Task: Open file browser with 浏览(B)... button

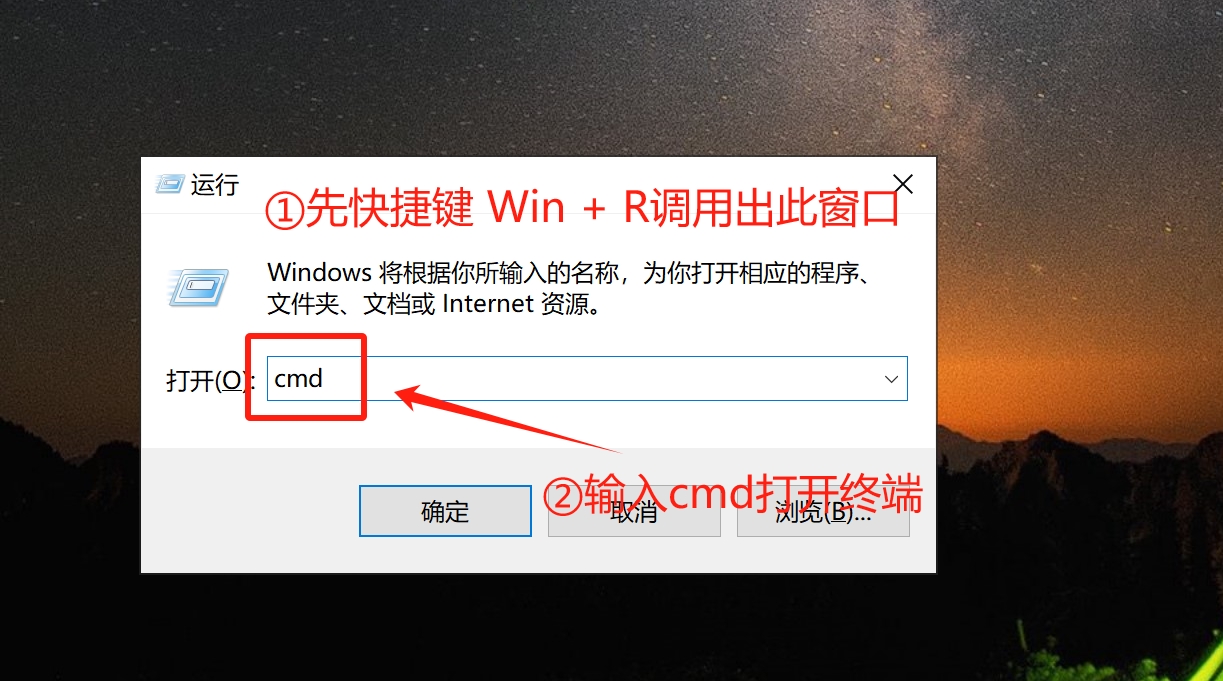Action: click(823, 511)
